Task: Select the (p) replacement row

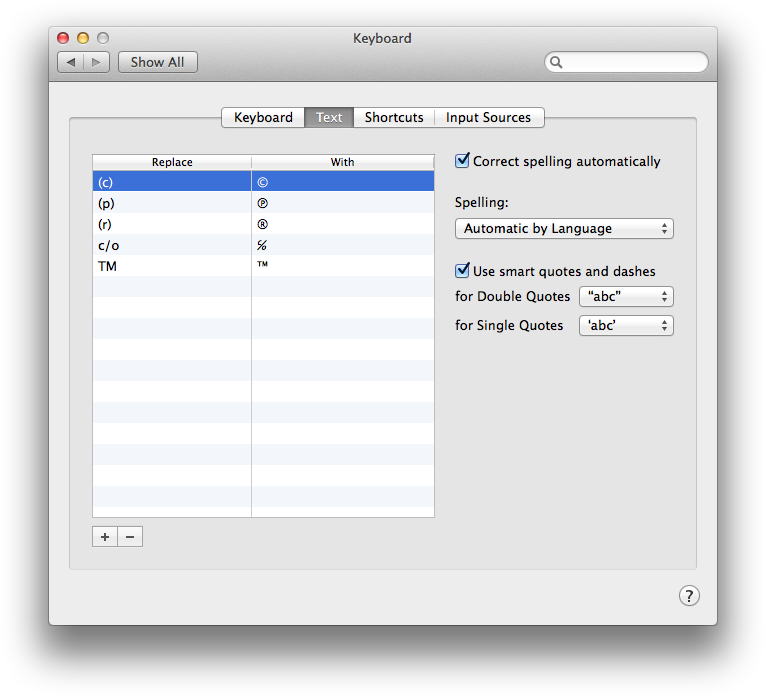Action: pos(172,203)
